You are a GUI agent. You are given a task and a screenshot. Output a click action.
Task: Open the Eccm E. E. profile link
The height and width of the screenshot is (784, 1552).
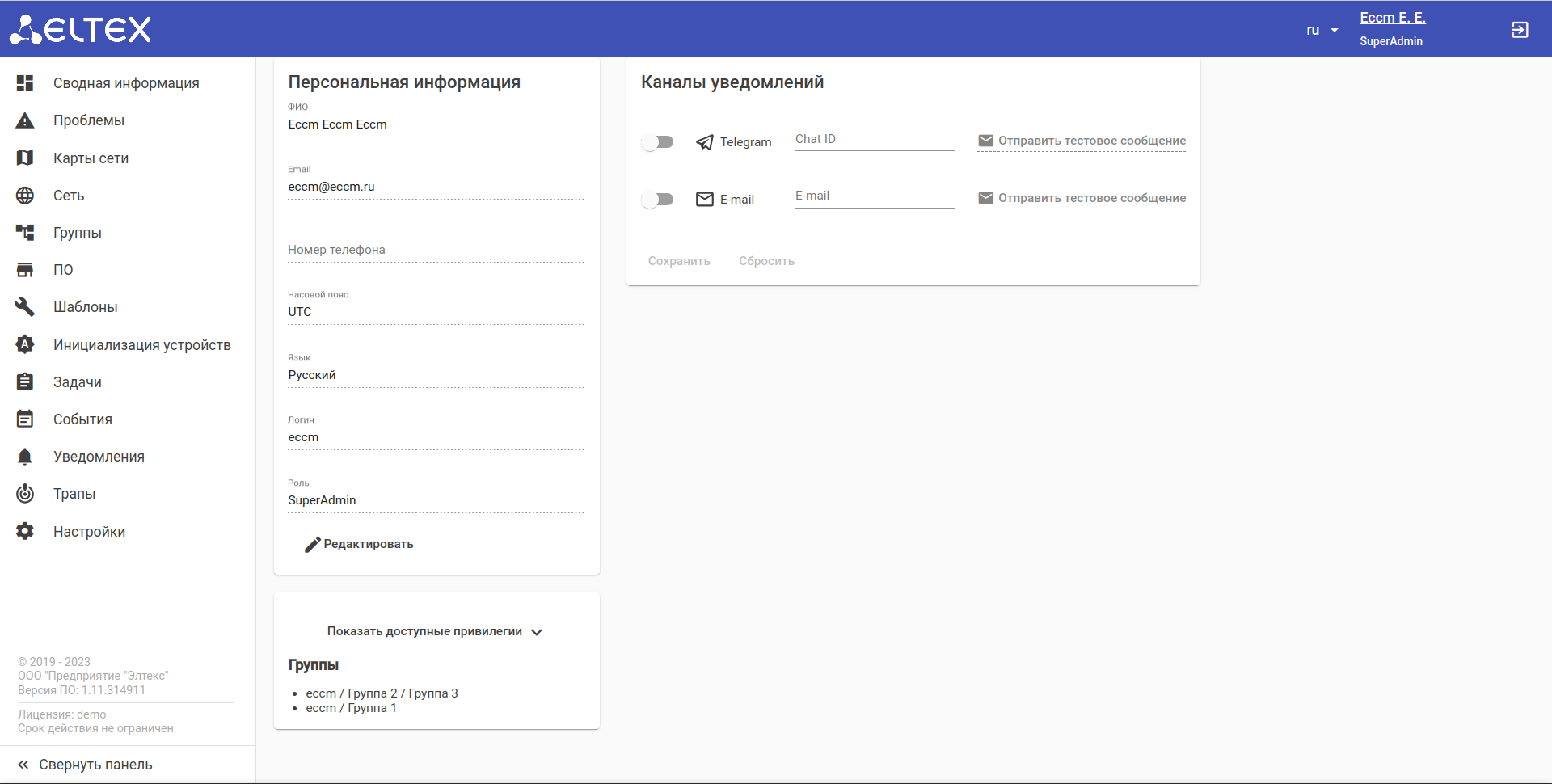[1392, 18]
